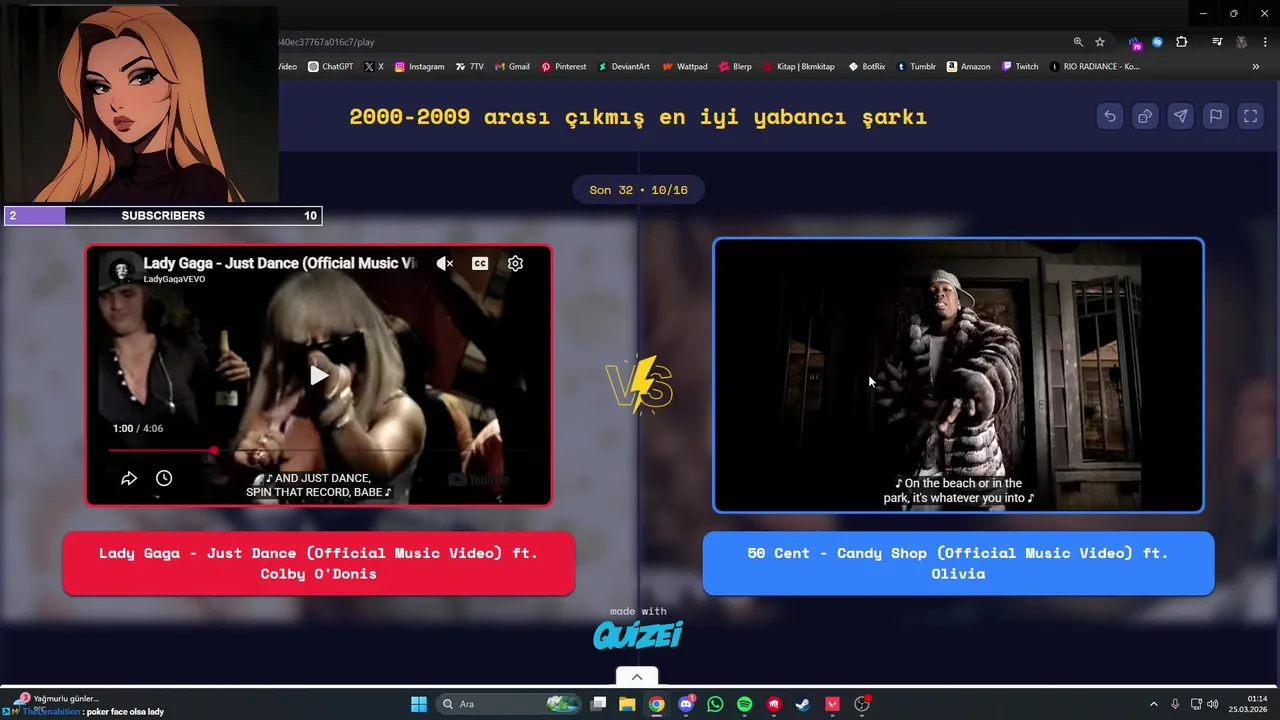The height and width of the screenshot is (720, 1280).
Task: Open Kitap | Bkmkitap bookmark
Action: 798,67
